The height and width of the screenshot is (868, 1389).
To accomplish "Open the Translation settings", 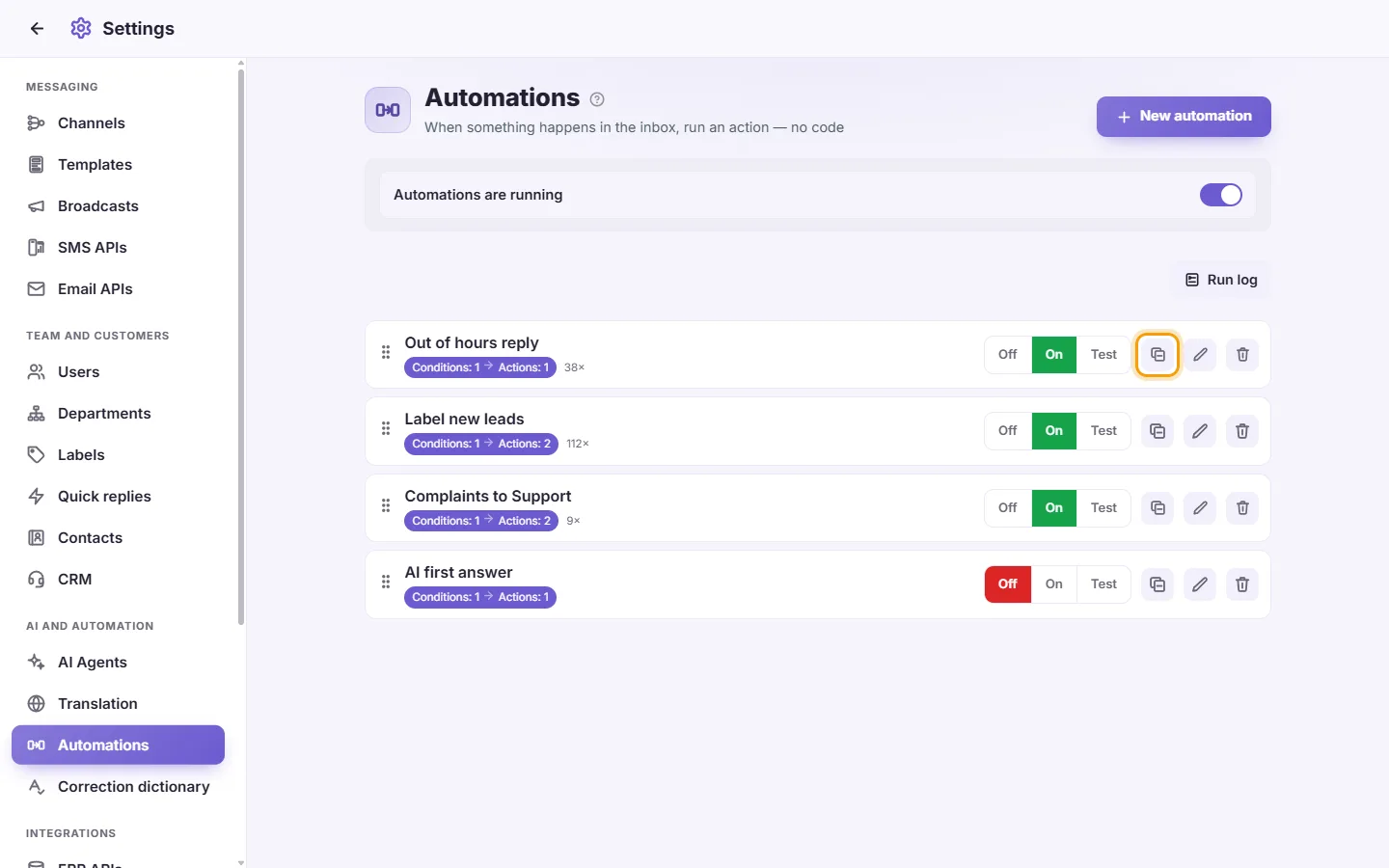I will point(118,704).
